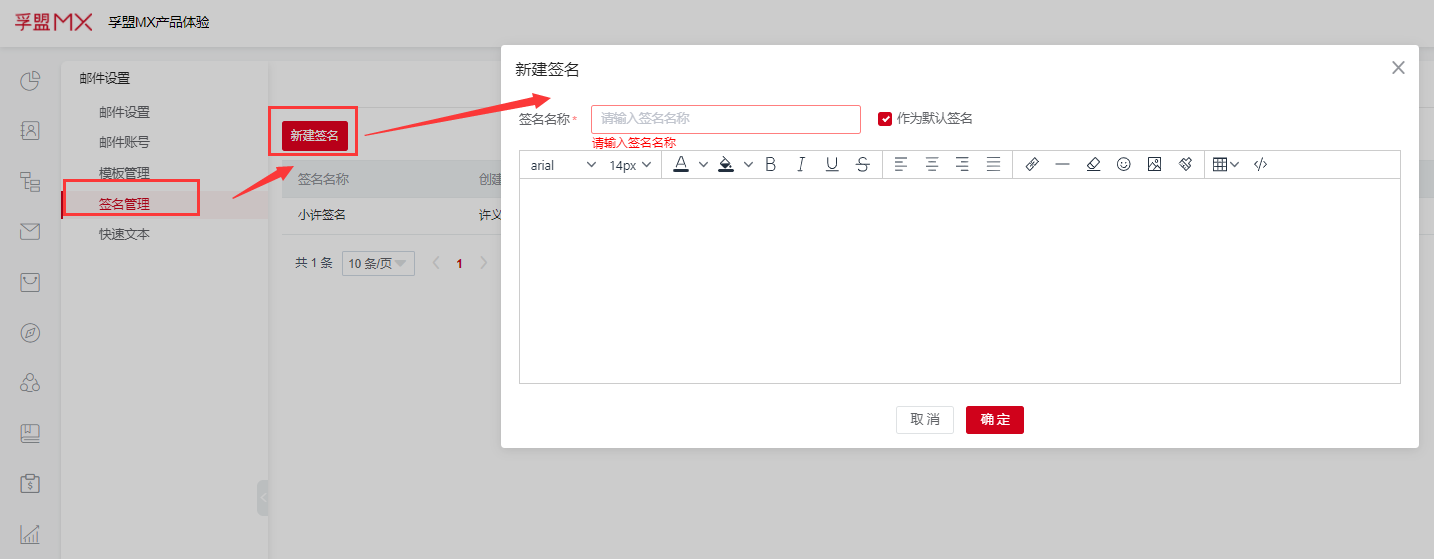Open the mail envelope icon in sidebar
1434x559 pixels.
coord(30,232)
